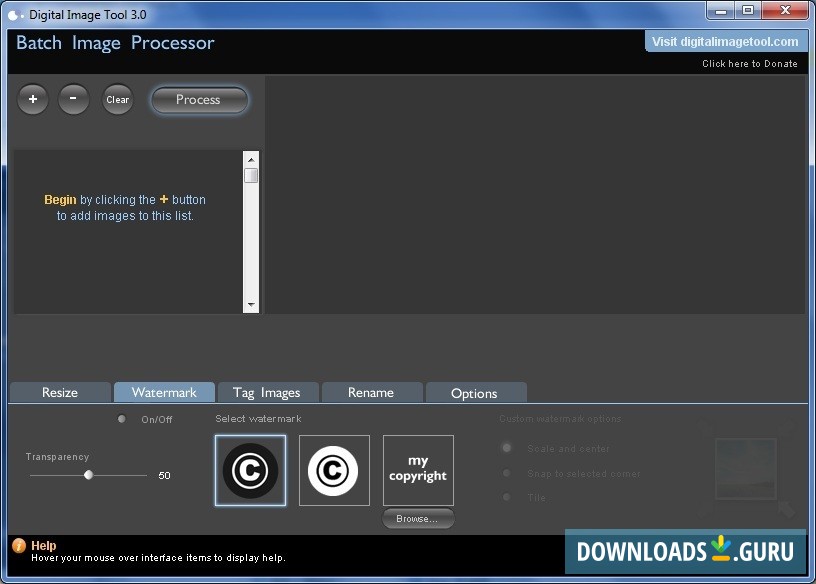The image size is (816, 584).
Task: Click the − button to remove images
Action: coord(73,99)
